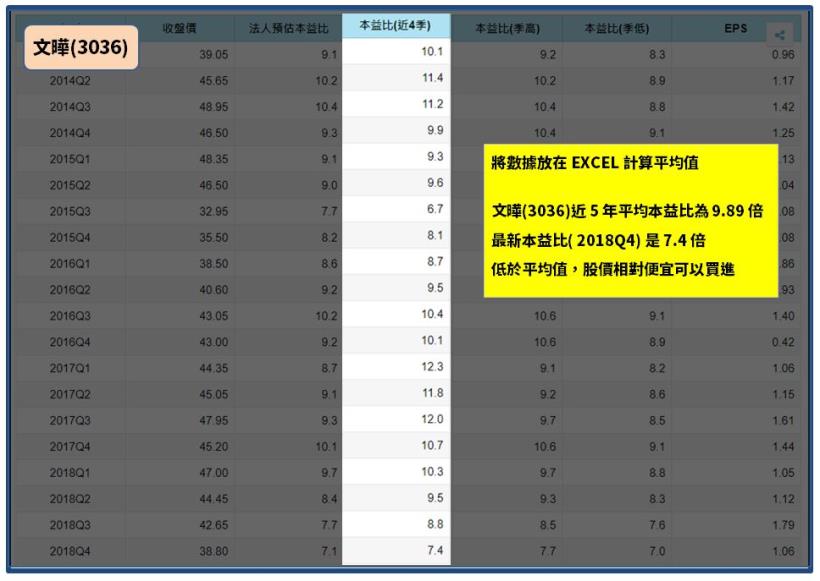Select the EPS column header
Image resolution: width=820 pixels, height=581 pixels.
point(735,28)
